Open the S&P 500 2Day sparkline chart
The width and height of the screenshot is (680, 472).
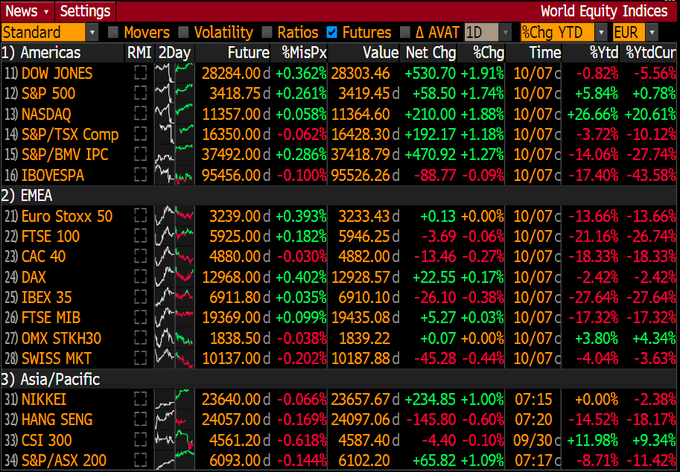[174, 93]
